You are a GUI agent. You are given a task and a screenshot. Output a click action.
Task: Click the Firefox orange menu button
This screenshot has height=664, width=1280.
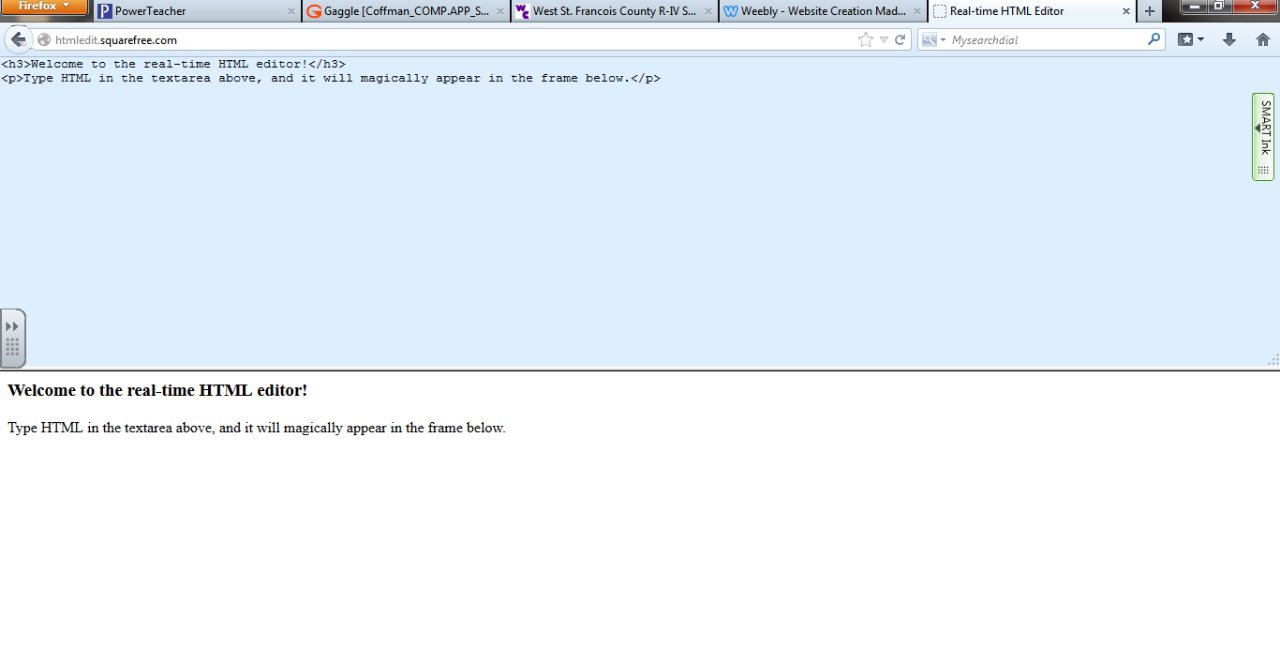[x=42, y=6]
